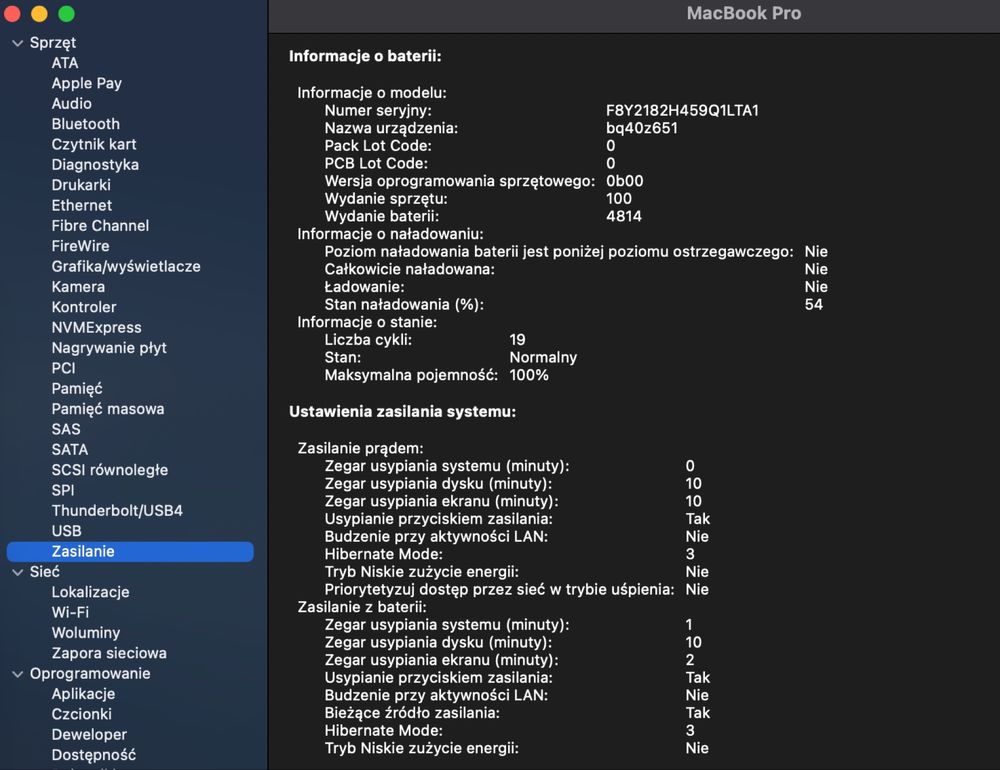Show Aplikacje software list
Viewport: 1000px width, 770px height.
pyautogui.click(x=84, y=694)
